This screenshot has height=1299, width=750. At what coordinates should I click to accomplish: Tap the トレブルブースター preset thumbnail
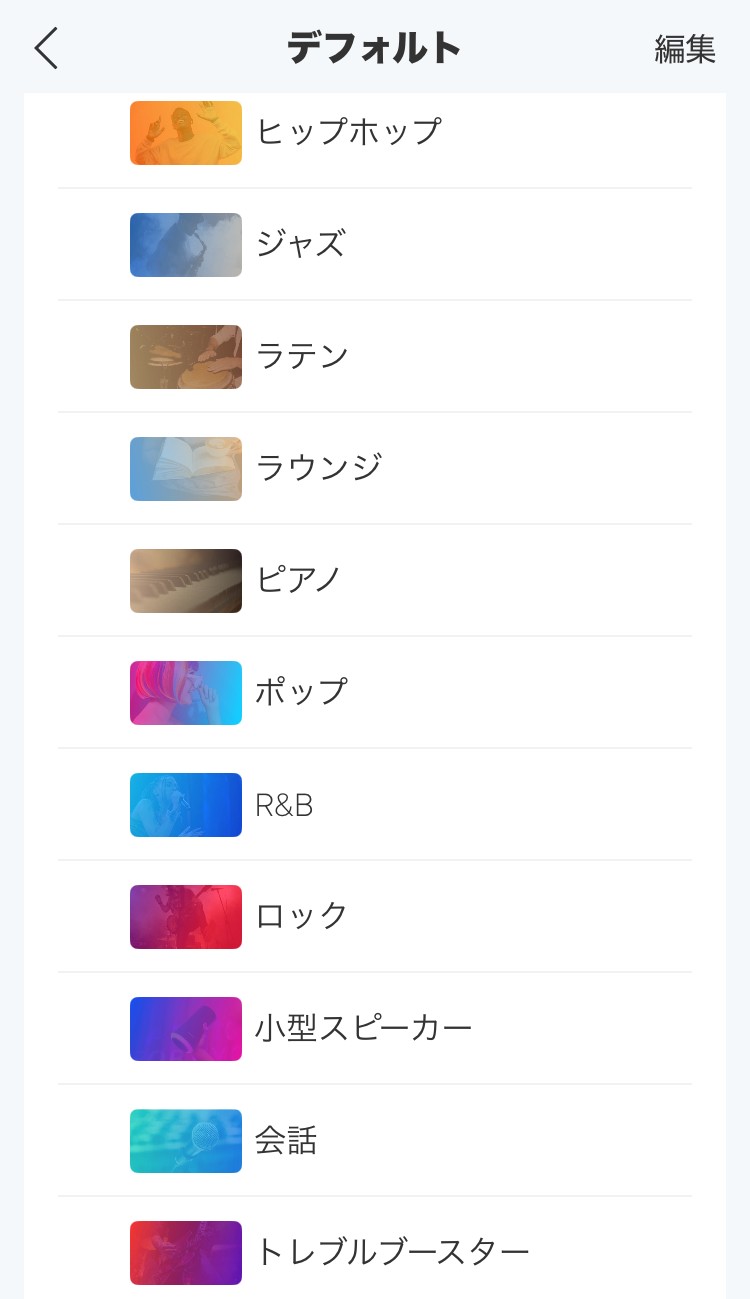click(186, 1253)
